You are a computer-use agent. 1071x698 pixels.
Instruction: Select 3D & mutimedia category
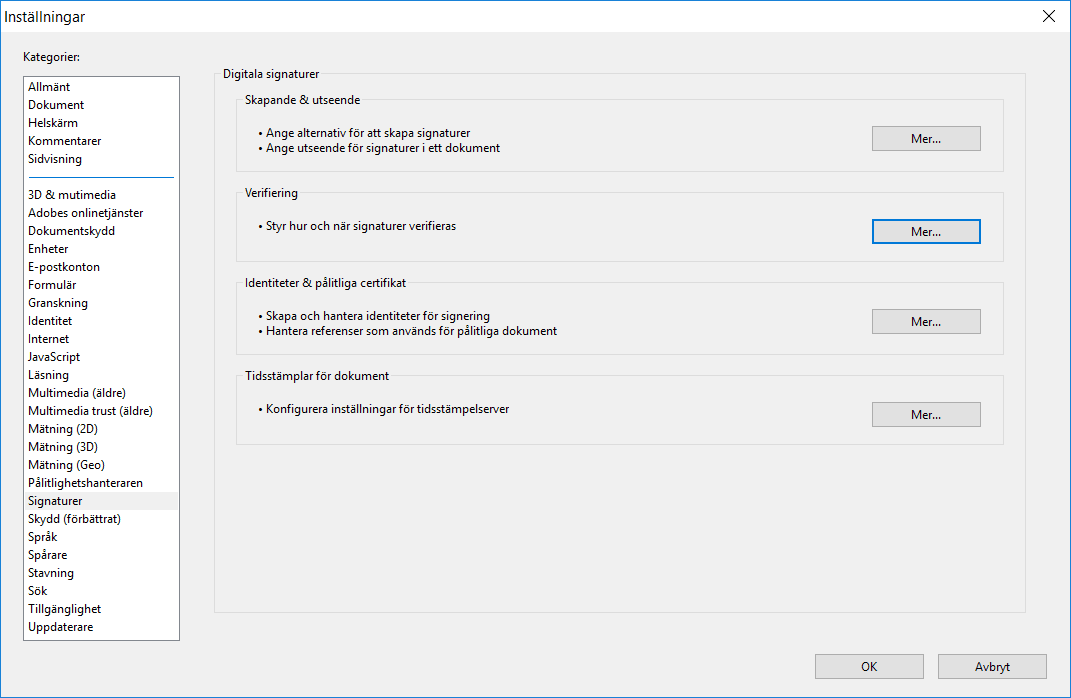[72, 195]
